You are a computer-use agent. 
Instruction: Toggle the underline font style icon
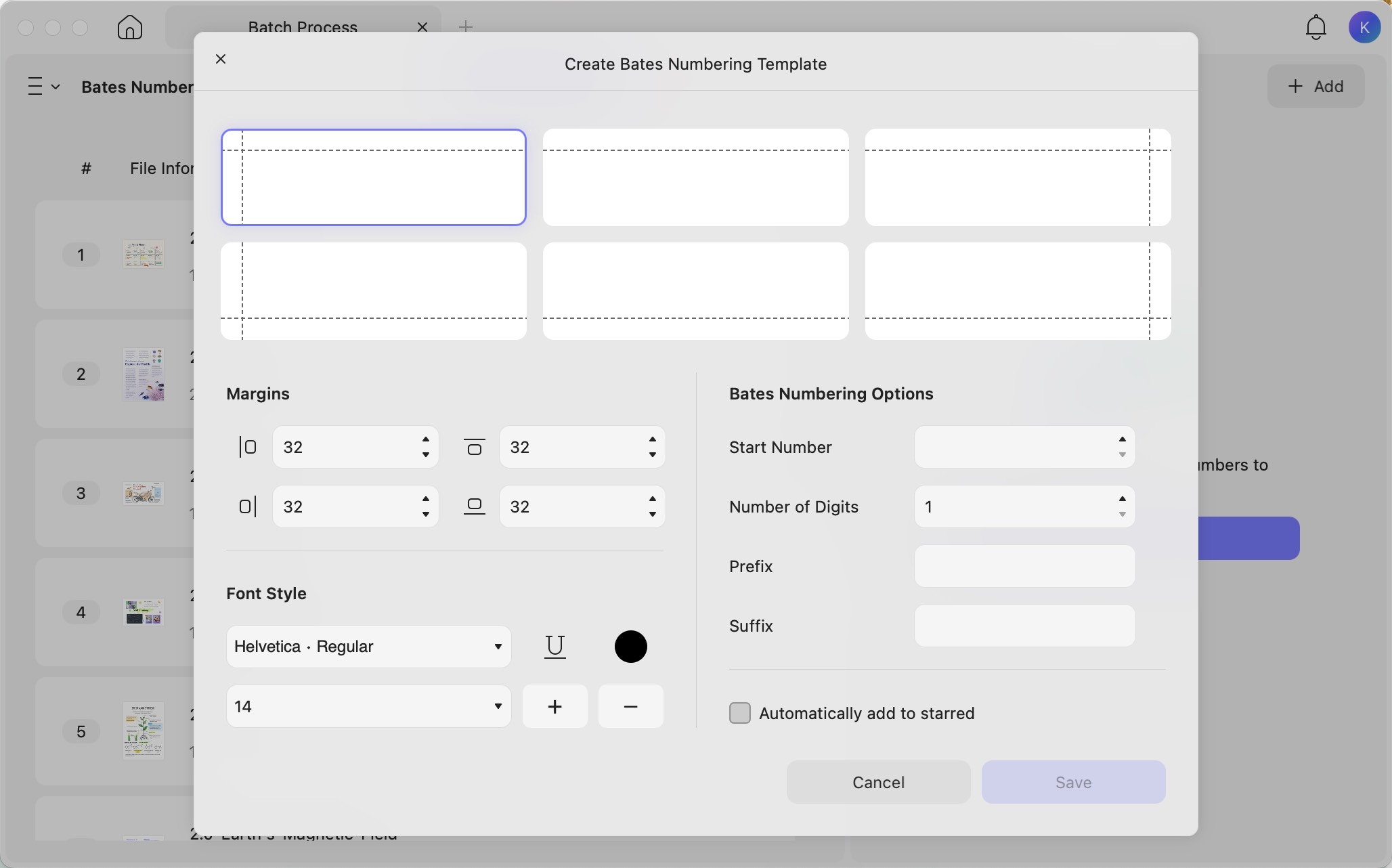click(x=555, y=647)
